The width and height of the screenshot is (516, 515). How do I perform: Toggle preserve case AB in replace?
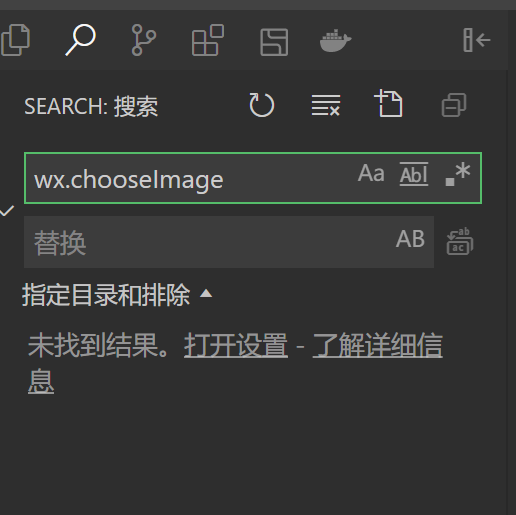click(410, 239)
